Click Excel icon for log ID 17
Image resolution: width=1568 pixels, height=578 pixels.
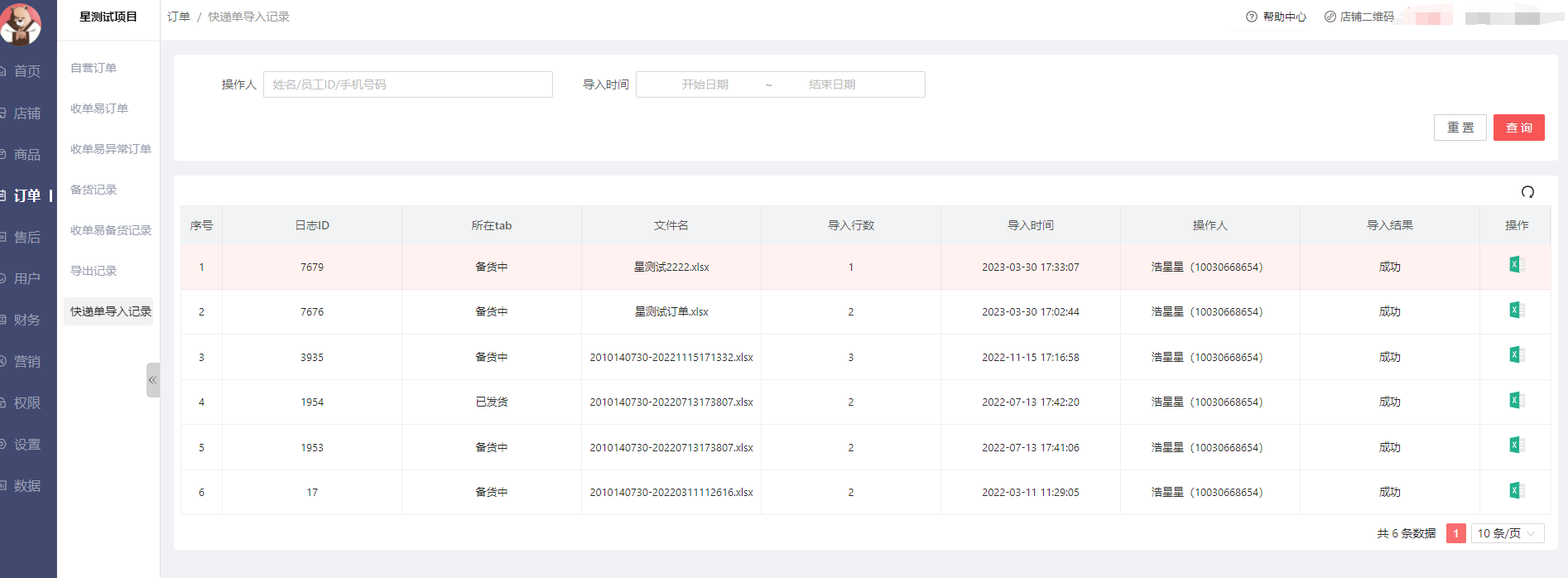(x=1516, y=491)
